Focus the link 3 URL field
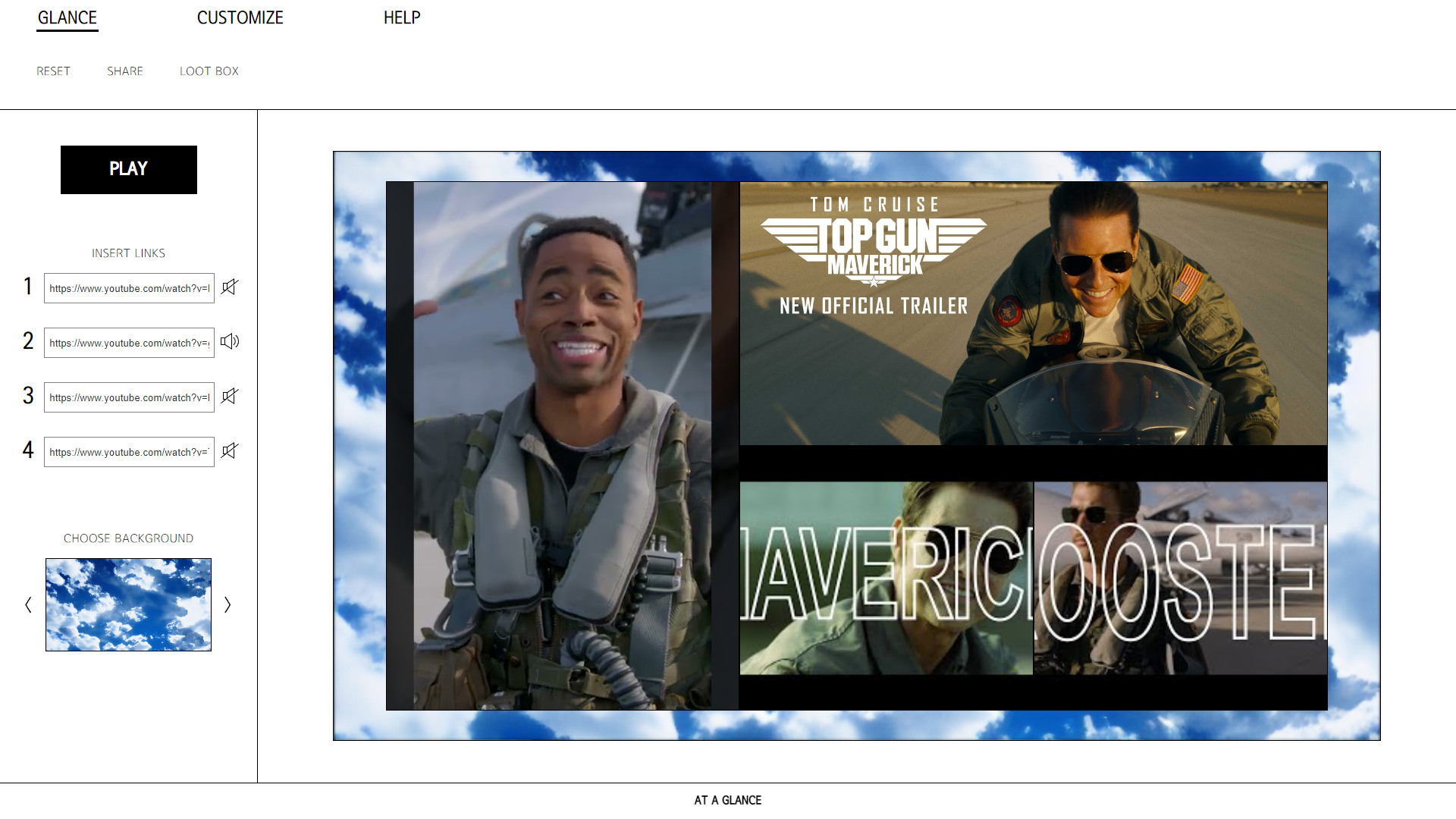Screen dimensions: 1456x819 tap(129, 397)
